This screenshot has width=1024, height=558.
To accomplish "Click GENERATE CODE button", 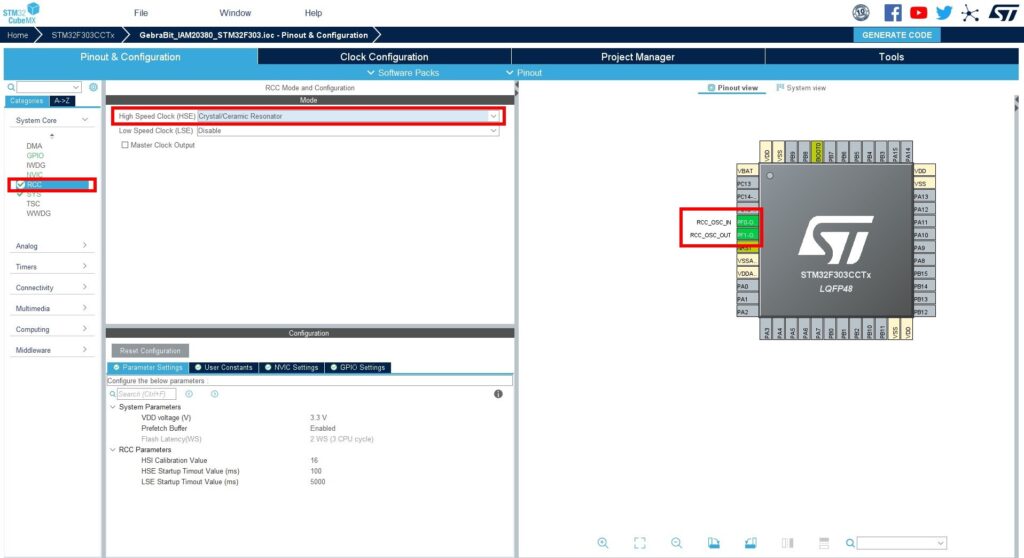I will click(x=897, y=35).
